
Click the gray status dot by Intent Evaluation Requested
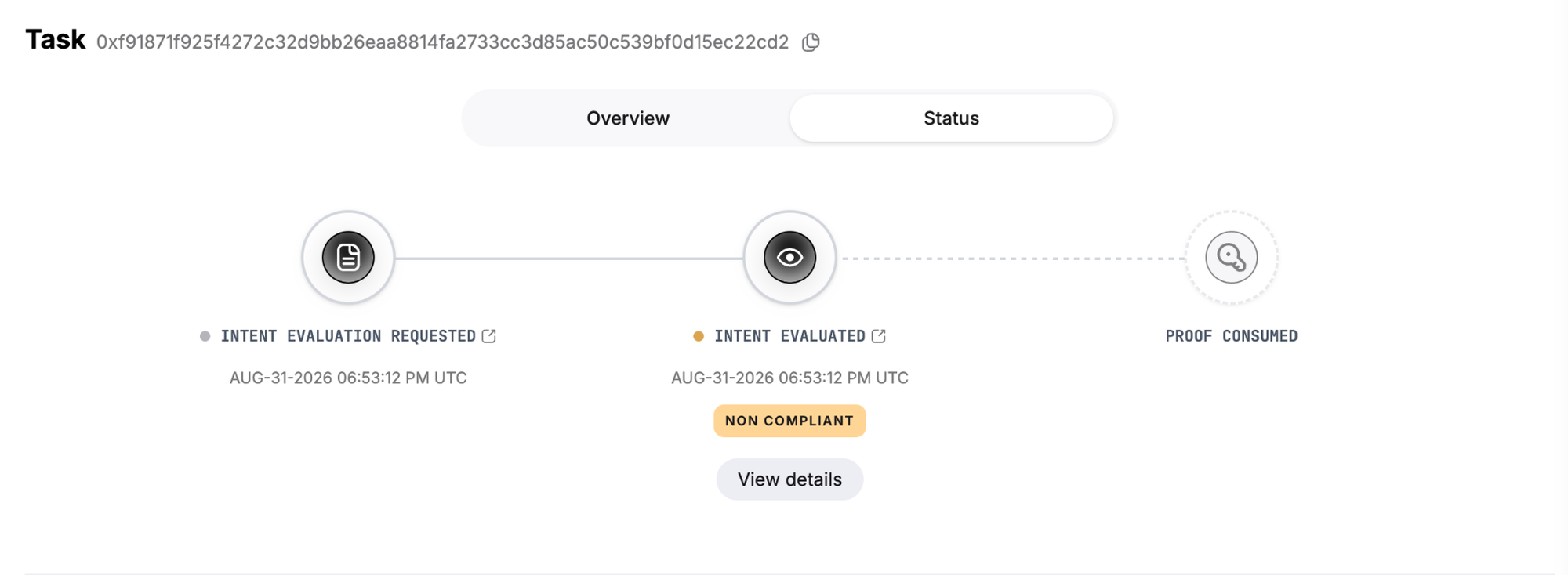[x=205, y=336]
